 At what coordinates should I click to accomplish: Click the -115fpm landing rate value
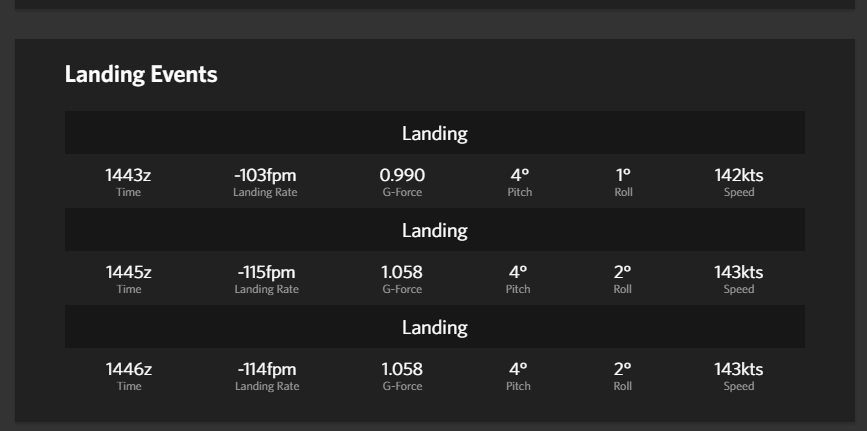point(267,272)
